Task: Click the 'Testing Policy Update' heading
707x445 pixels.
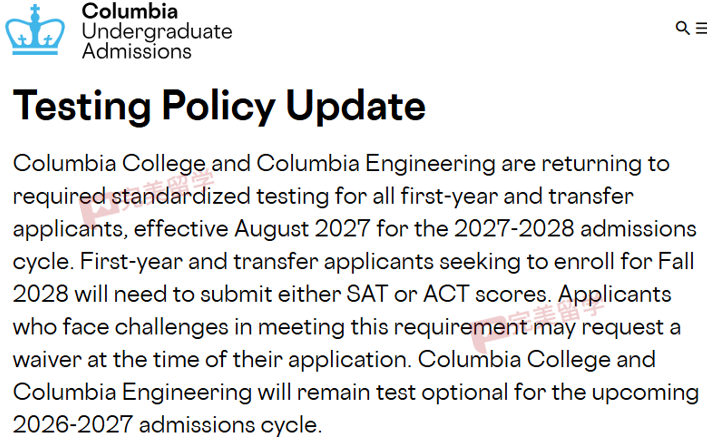Action: (219, 106)
